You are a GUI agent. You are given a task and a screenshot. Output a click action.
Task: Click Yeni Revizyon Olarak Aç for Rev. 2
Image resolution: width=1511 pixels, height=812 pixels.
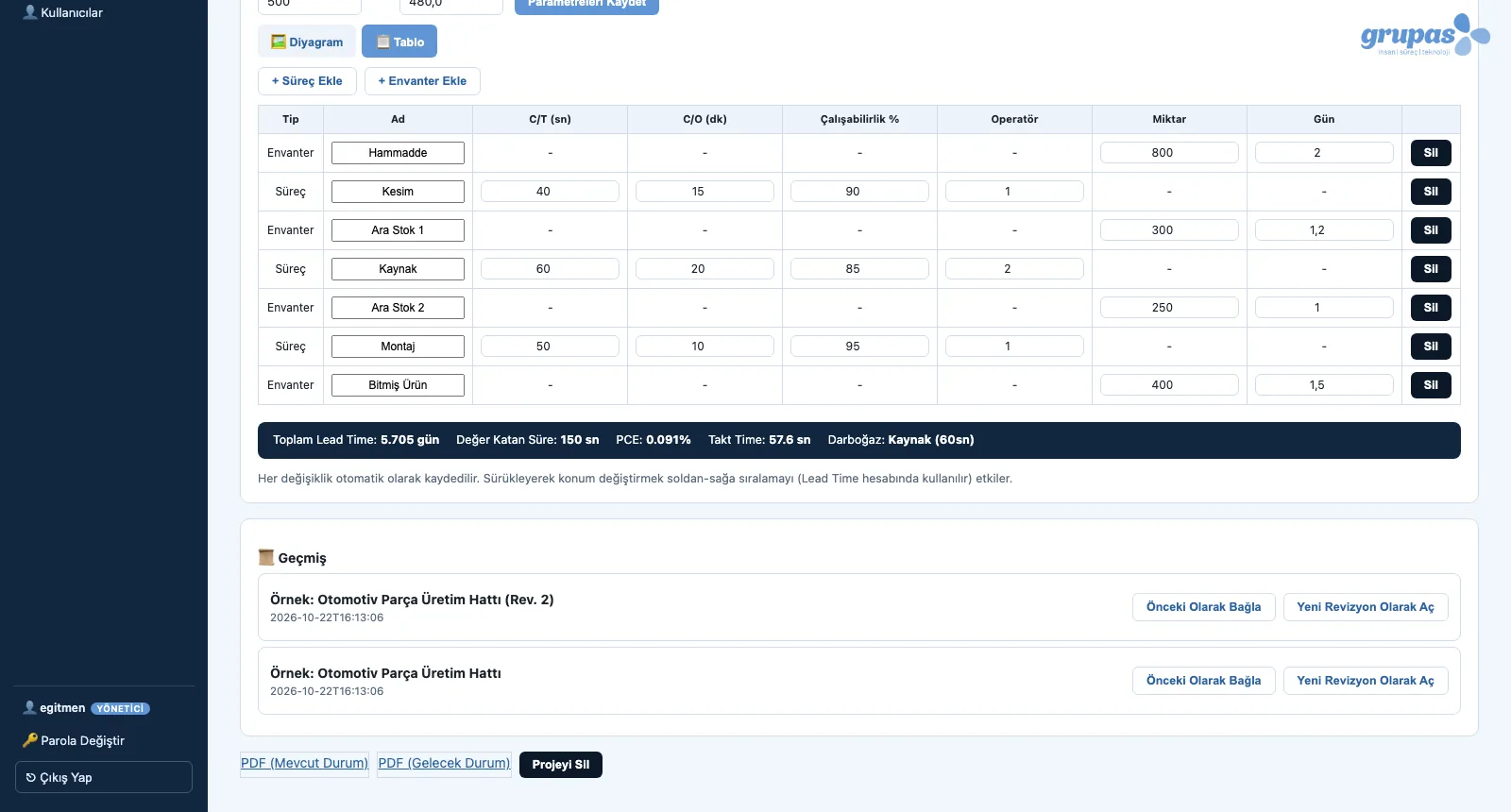(x=1366, y=607)
